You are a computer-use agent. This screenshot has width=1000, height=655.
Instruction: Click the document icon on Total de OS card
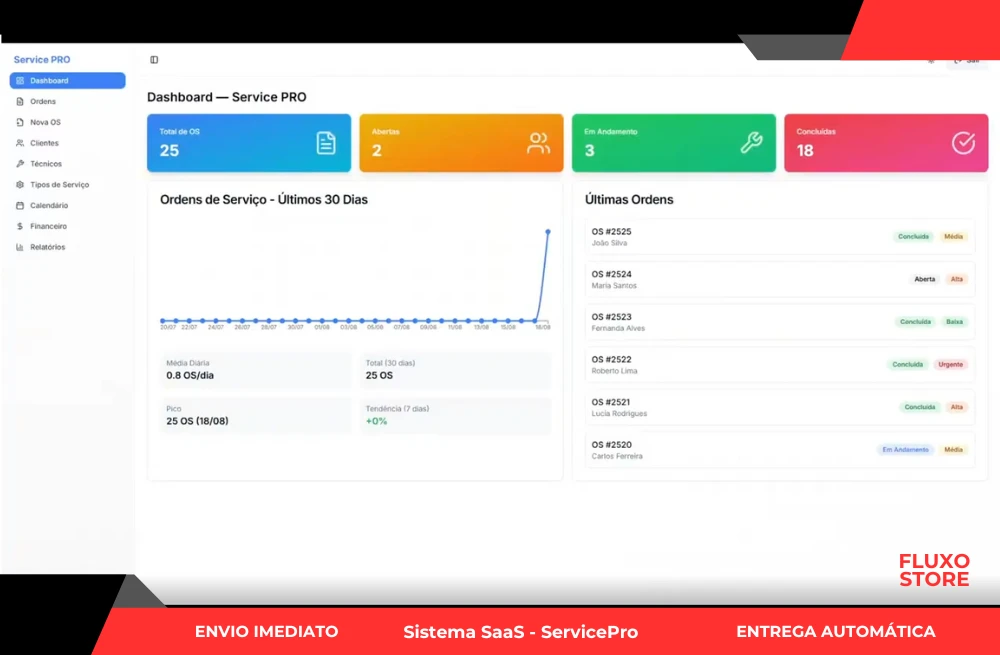click(326, 143)
